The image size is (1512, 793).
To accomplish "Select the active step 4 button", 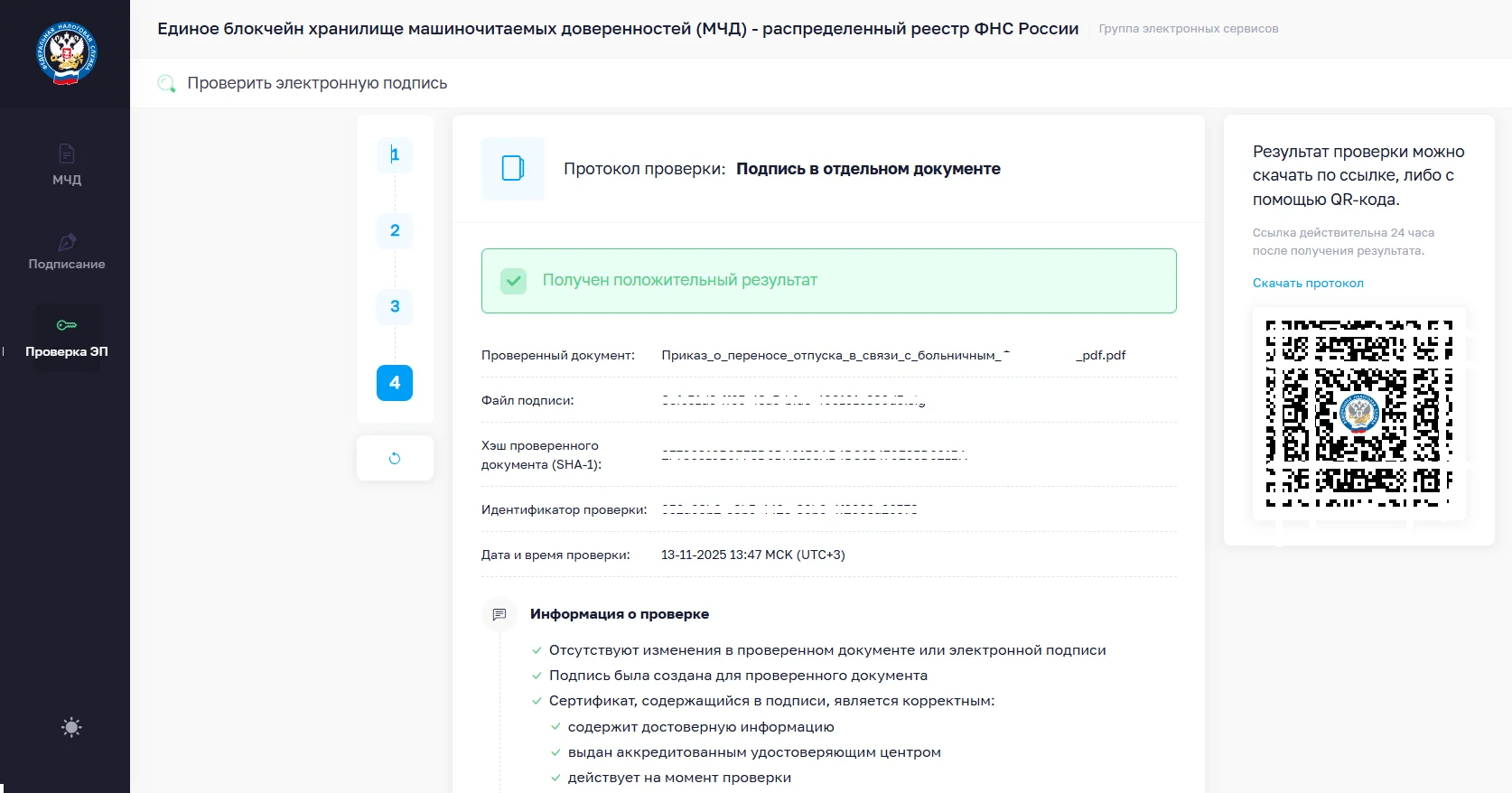I will point(395,383).
